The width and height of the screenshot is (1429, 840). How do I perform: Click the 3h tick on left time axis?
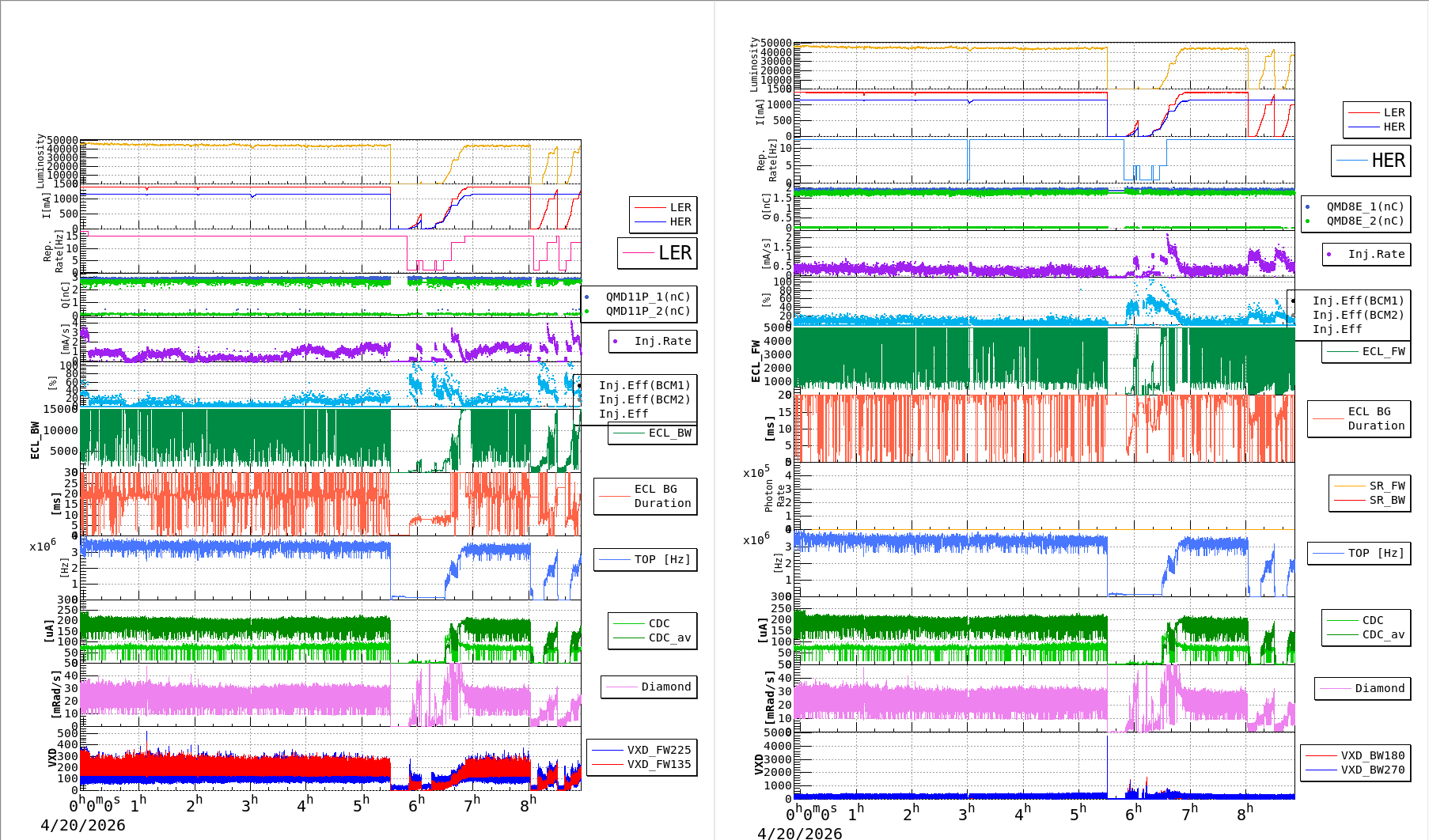(250, 805)
